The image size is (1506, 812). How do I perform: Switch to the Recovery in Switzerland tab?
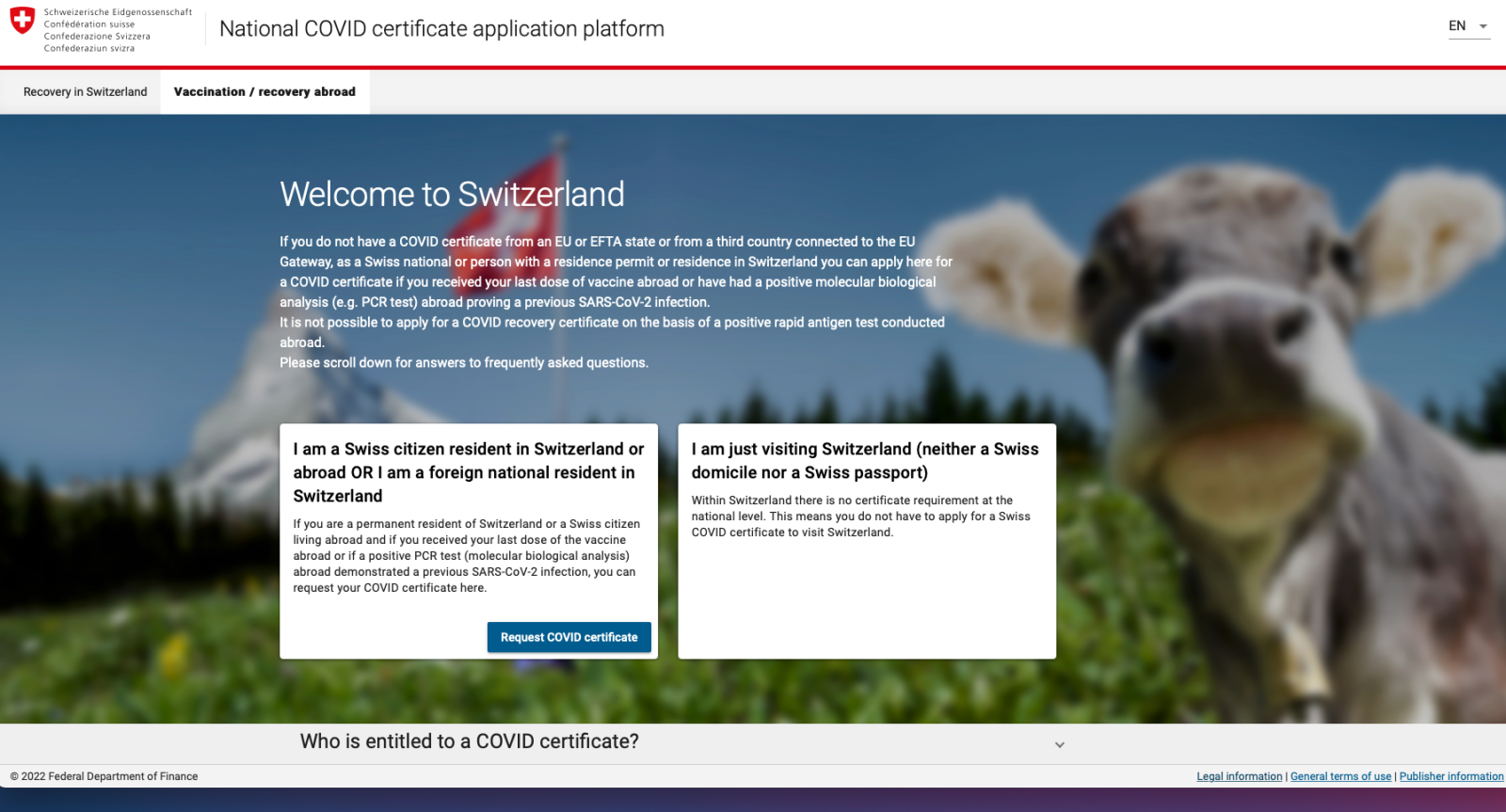click(85, 92)
